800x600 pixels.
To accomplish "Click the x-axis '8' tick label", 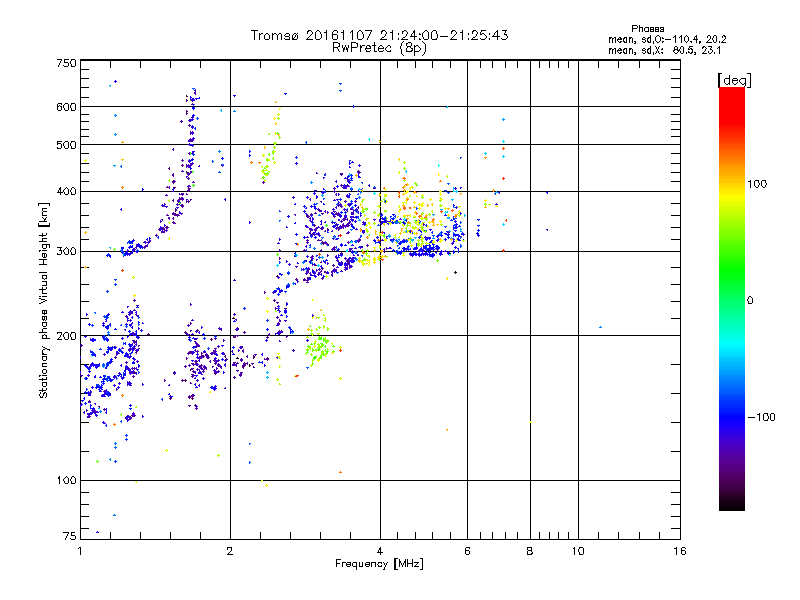I will [x=530, y=551].
